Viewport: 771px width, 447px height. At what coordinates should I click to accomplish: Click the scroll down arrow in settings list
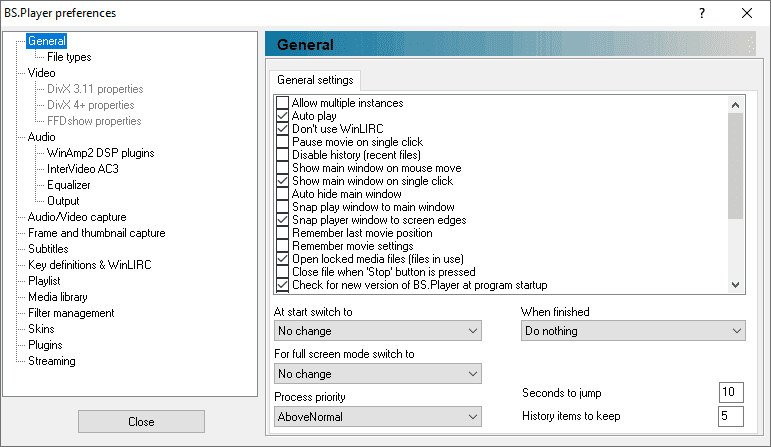click(736, 285)
